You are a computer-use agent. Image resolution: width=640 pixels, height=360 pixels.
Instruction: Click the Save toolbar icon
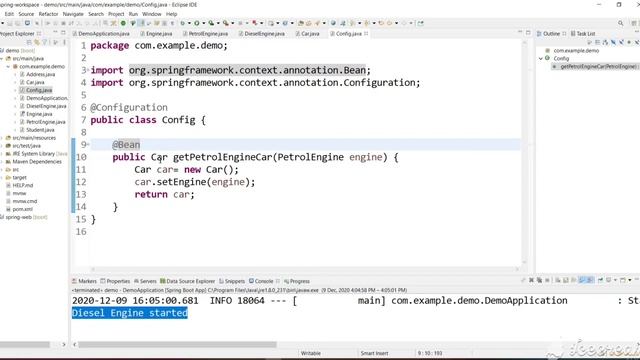[9, 23]
